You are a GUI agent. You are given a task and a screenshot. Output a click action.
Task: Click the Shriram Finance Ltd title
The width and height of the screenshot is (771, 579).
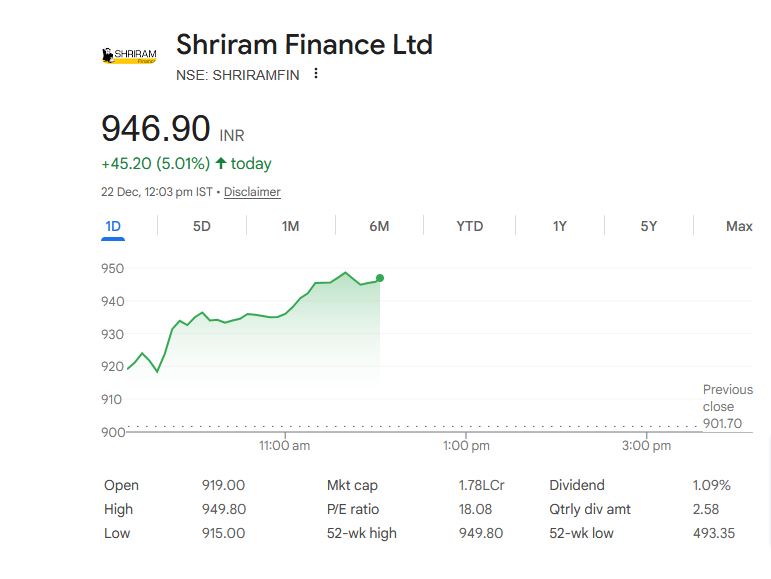pos(304,45)
